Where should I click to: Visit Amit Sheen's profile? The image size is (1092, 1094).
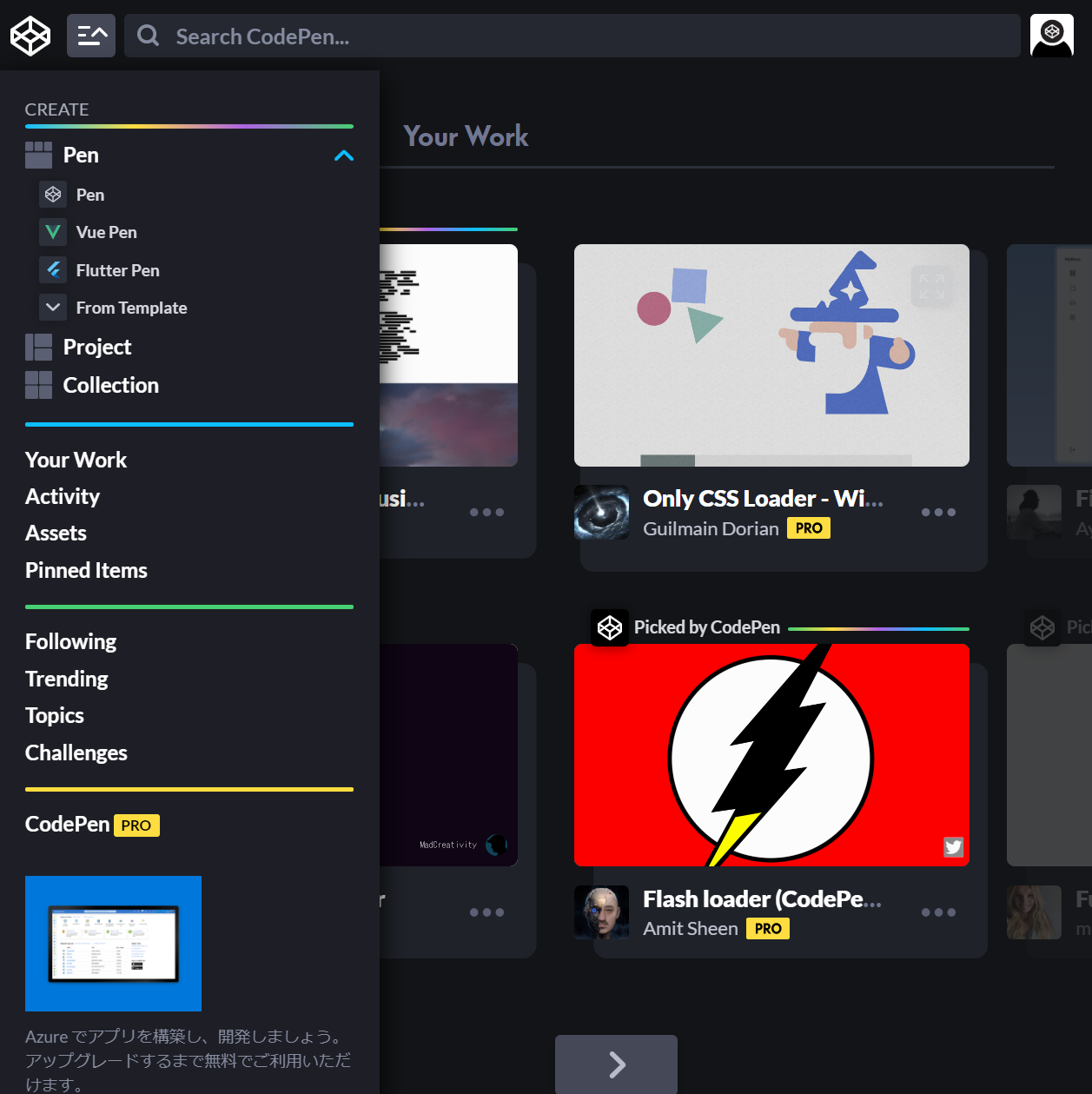pos(691,929)
